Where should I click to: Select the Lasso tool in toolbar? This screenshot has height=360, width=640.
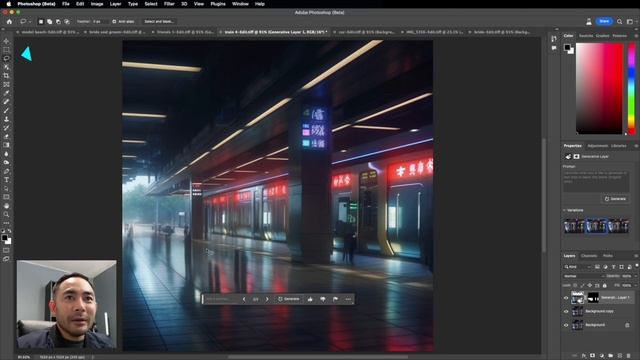(6, 58)
